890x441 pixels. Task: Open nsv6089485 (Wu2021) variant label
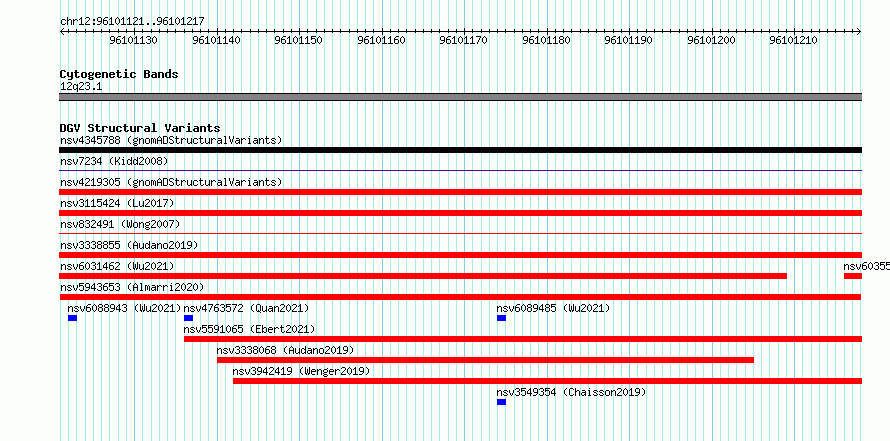point(553,308)
